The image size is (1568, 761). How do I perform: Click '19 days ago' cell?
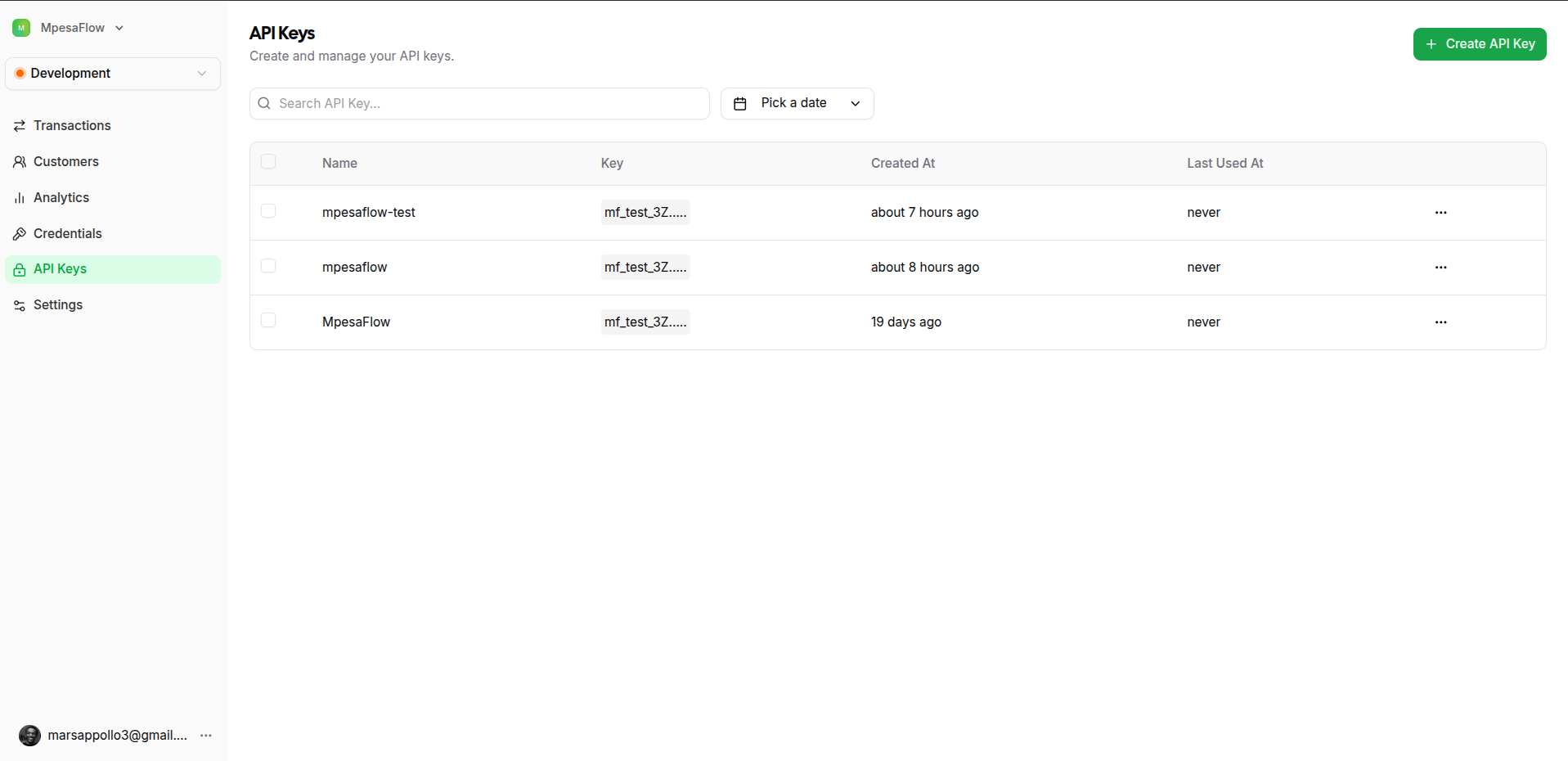pyautogui.click(x=906, y=322)
